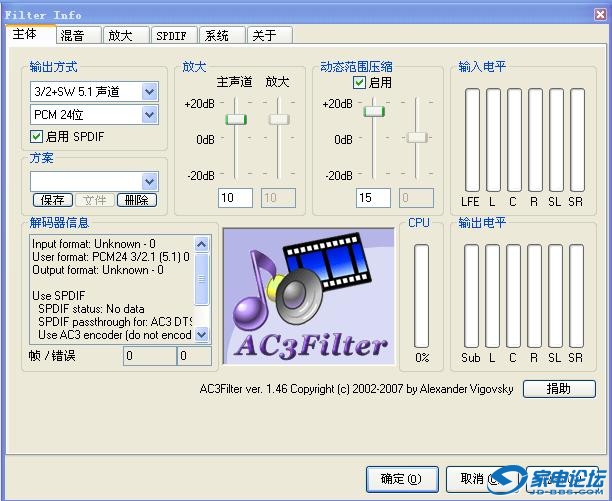Screen dimensions: 612x501
Task: Click the frames count field
Action: point(150,355)
